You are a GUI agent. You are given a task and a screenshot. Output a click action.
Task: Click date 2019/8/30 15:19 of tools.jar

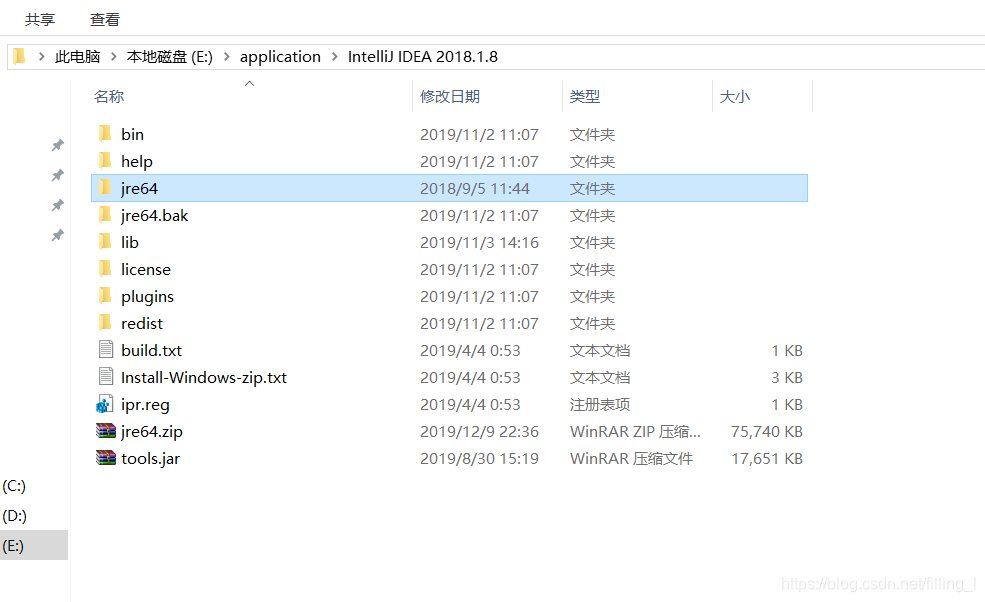(479, 459)
